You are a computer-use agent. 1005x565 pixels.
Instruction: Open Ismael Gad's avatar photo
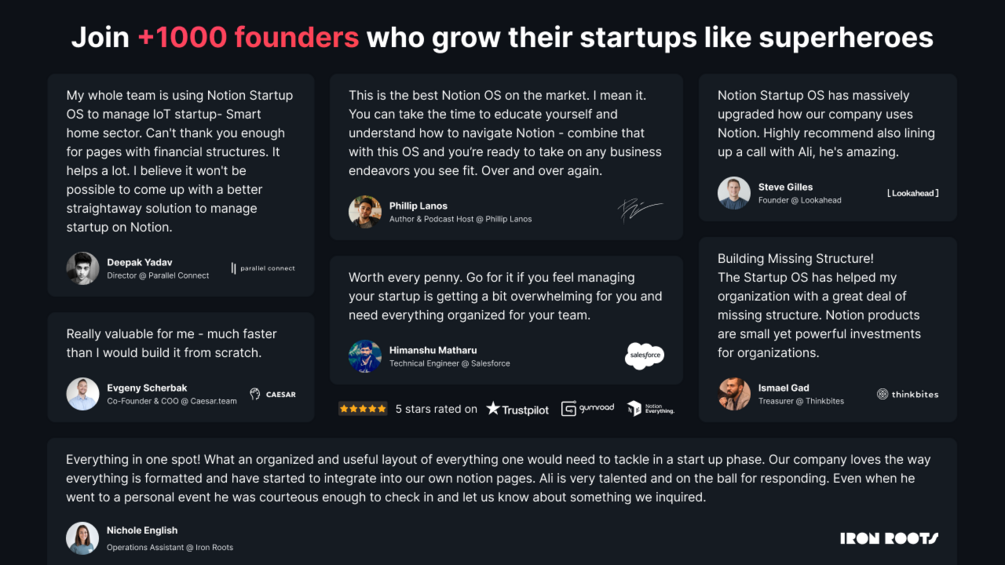pyautogui.click(x=734, y=393)
